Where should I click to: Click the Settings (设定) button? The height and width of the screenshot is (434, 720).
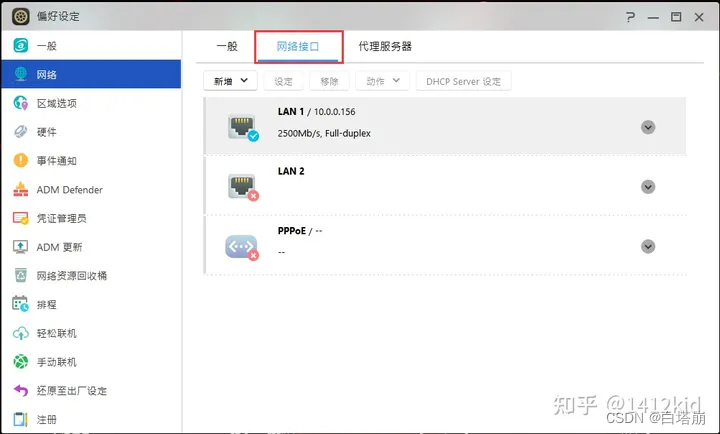pos(283,81)
